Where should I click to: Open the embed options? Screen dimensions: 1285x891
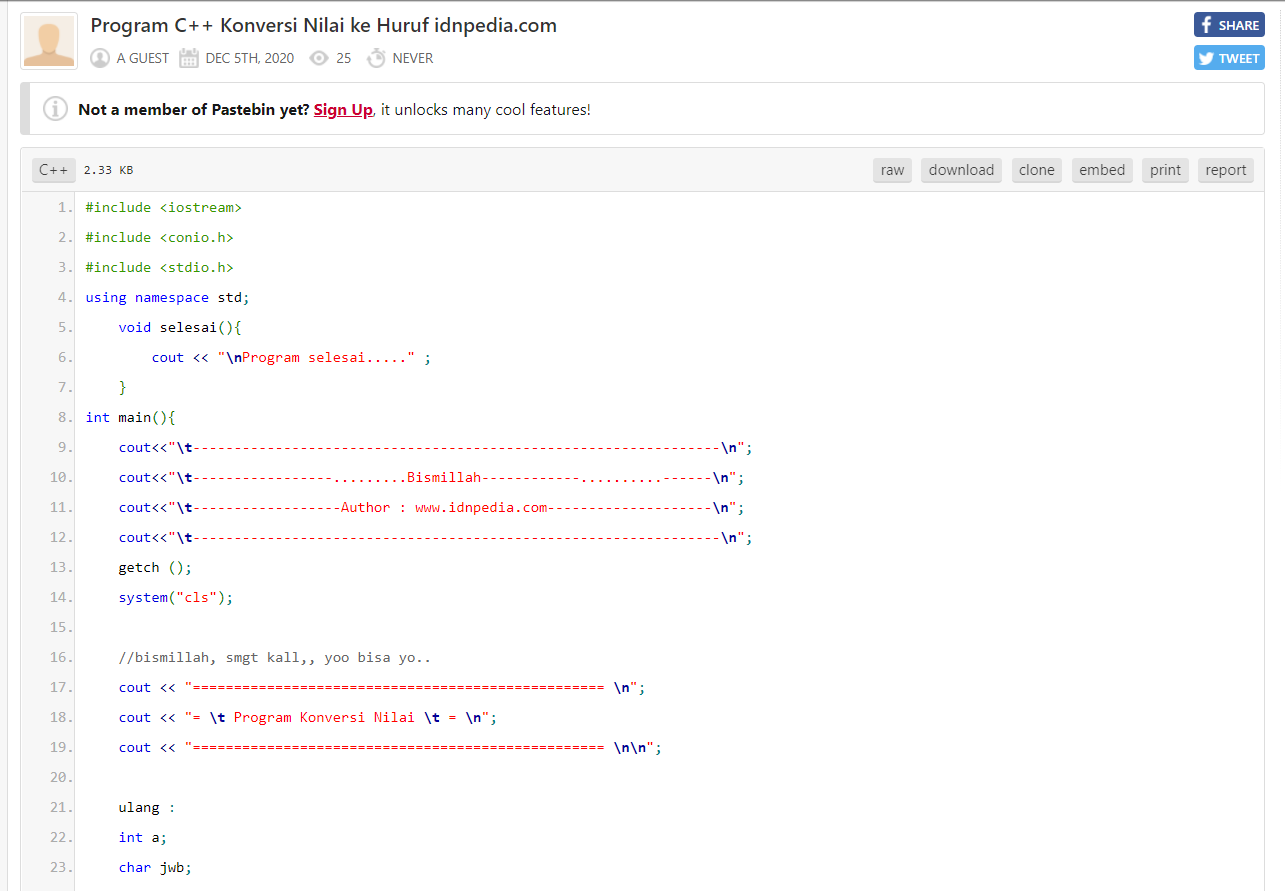[1101, 170]
